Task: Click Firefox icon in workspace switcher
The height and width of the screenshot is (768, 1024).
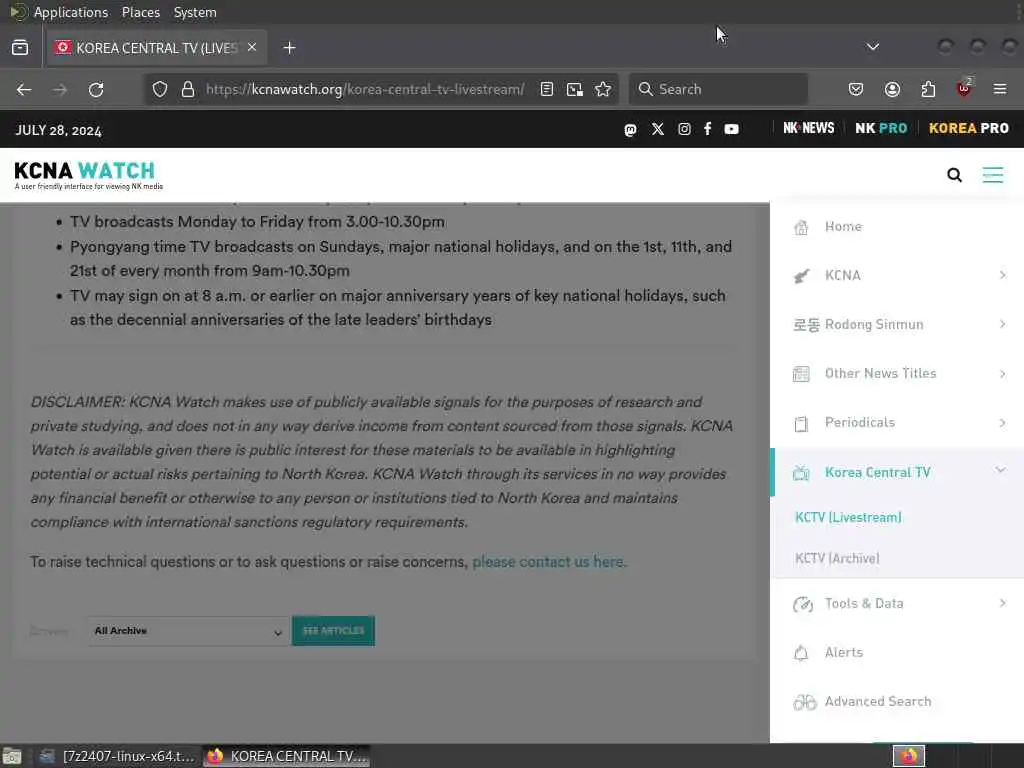Action: [x=909, y=756]
